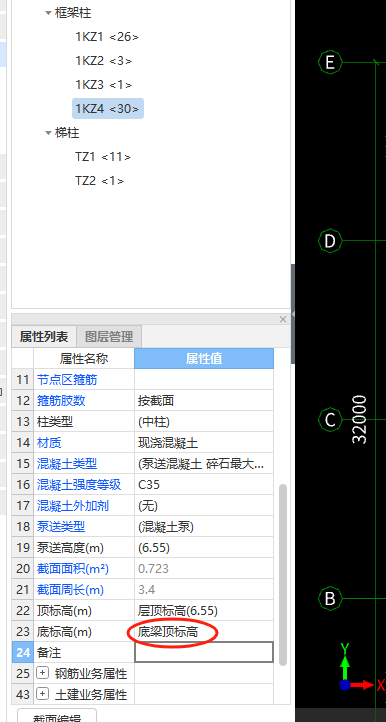
Task: Click the 32000 dimension label
Action: click(x=359, y=419)
